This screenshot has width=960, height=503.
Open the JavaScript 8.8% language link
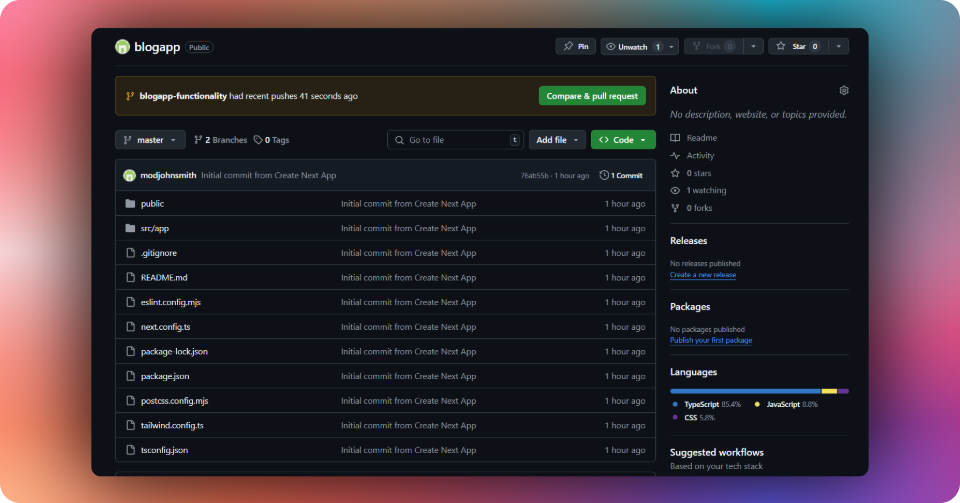click(786, 404)
